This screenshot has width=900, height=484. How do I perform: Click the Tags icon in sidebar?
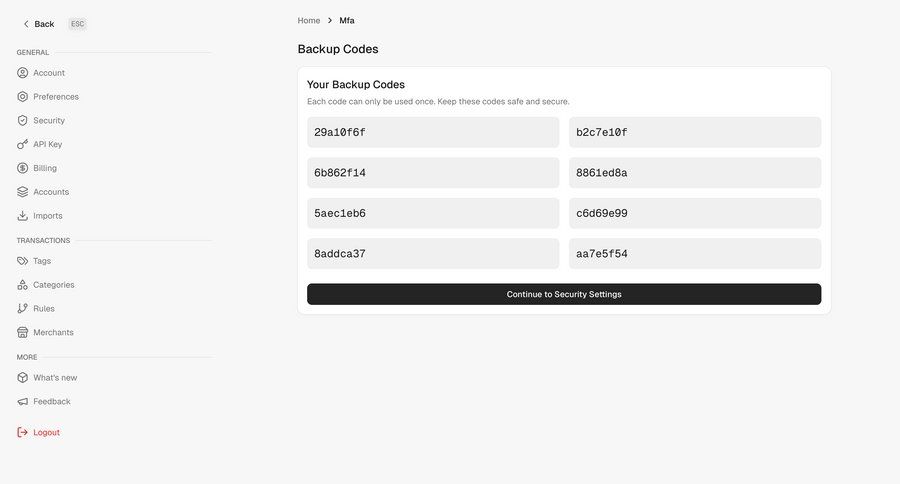pos(22,261)
